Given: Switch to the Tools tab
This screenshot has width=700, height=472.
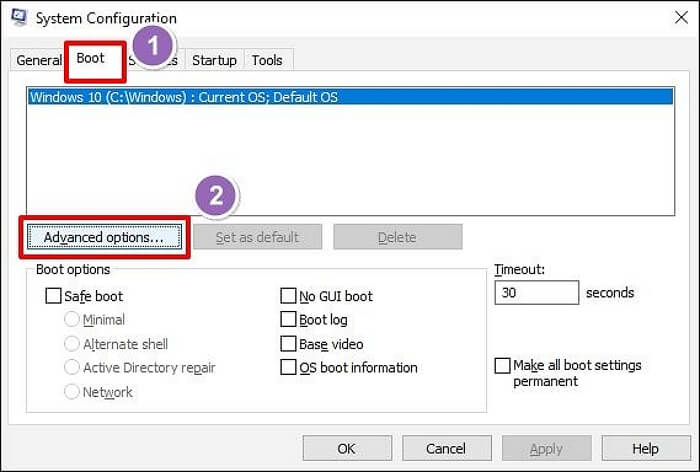Looking at the screenshot, I should coord(267,61).
